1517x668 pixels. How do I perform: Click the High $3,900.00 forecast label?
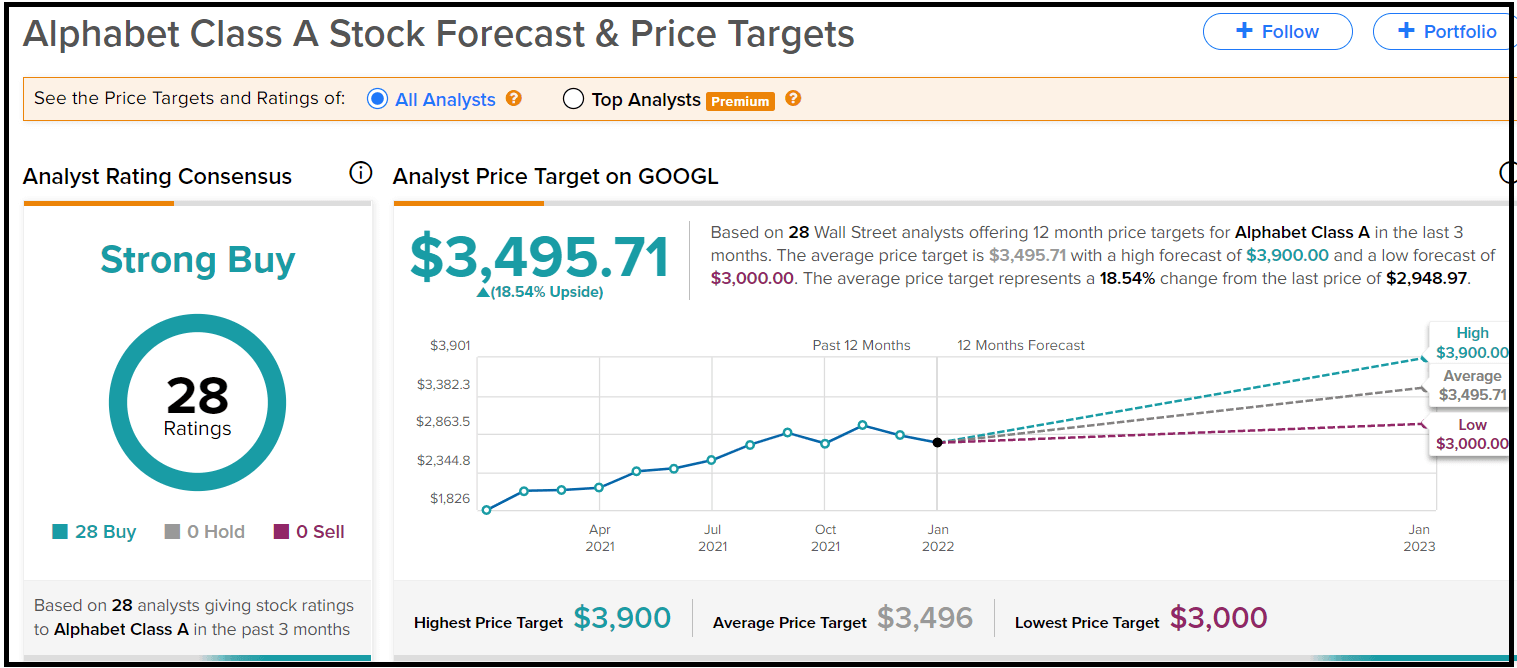point(1471,342)
